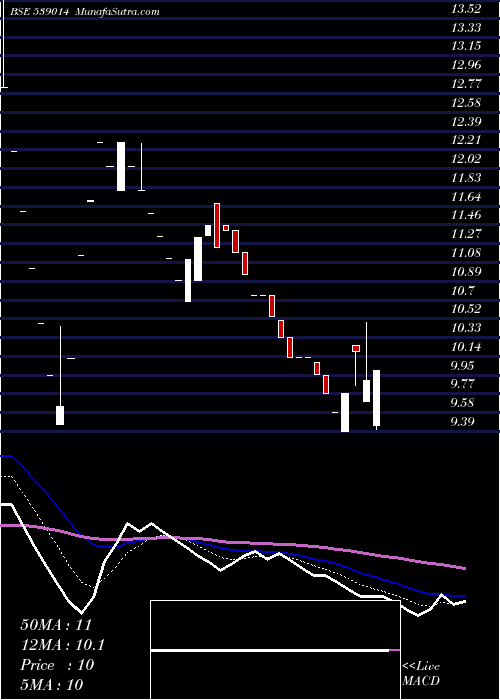
Task: Click the 13.52 price axis label
Action: click(466, 9)
